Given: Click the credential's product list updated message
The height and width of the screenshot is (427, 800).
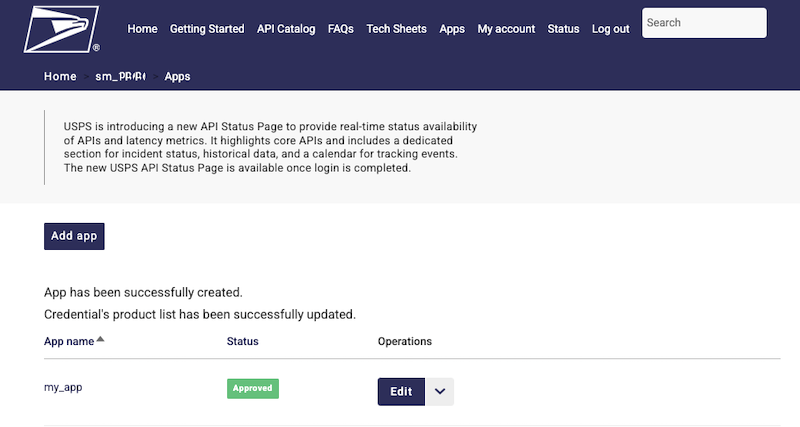Looking at the screenshot, I should pyautogui.click(x=200, y=314).
